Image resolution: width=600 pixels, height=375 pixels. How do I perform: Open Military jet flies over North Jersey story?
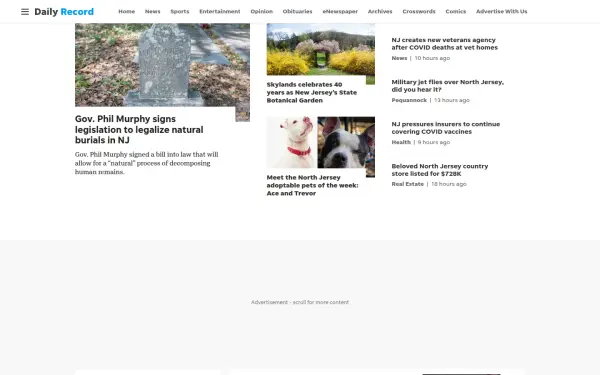(448, 86)
